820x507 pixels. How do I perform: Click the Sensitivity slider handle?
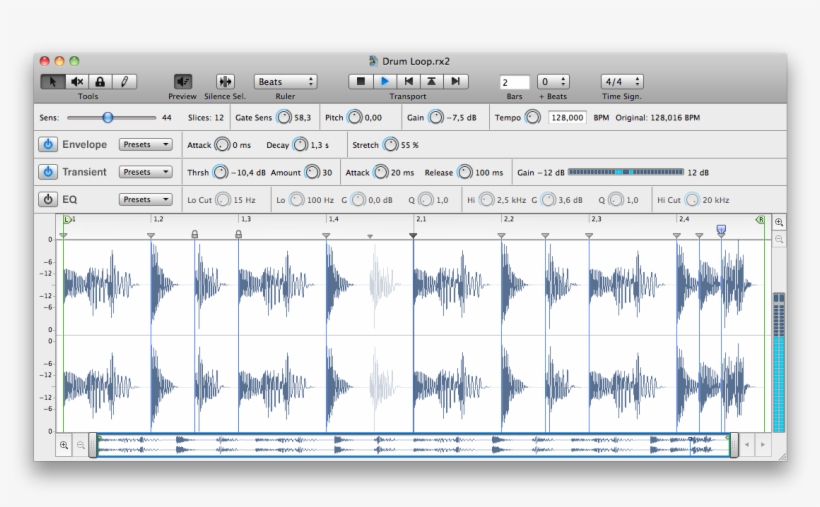[108, 118]
